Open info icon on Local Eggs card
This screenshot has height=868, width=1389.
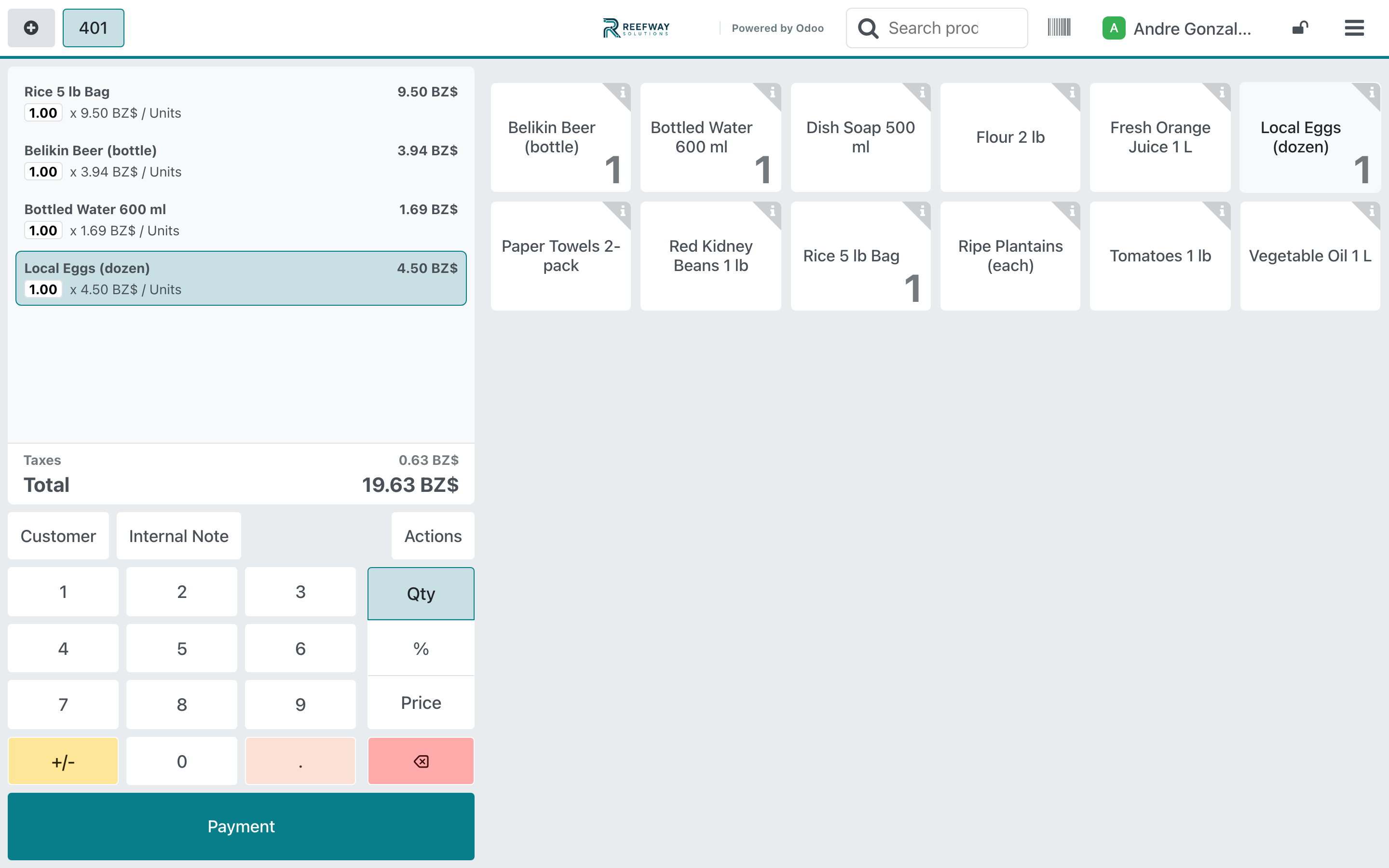click(1371, 93)
